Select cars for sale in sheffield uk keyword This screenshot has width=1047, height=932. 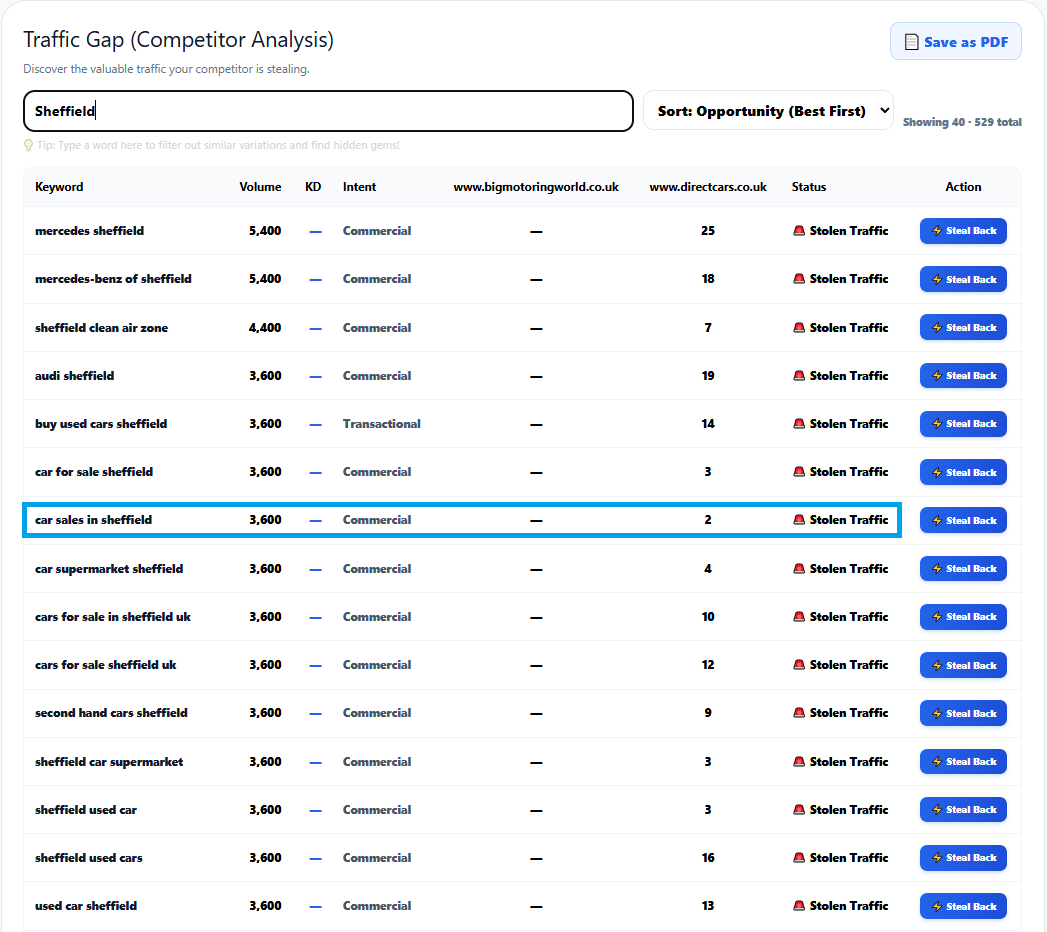pos(113,617)
